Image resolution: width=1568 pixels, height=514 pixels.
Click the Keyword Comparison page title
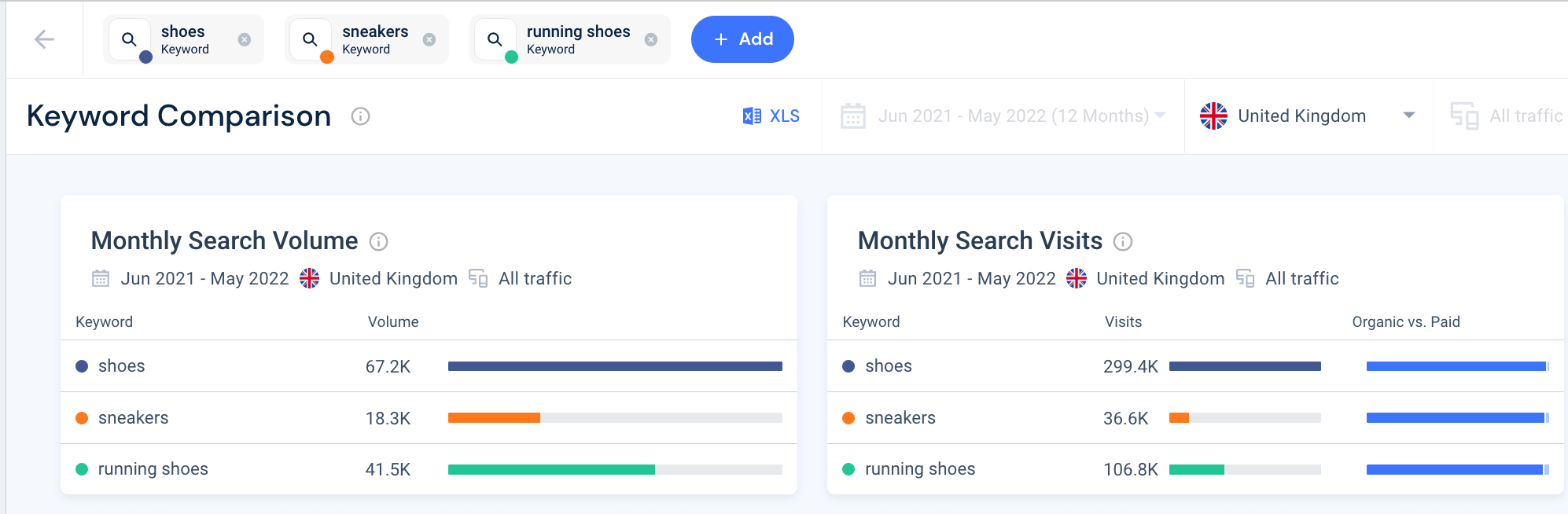(179, 116)
